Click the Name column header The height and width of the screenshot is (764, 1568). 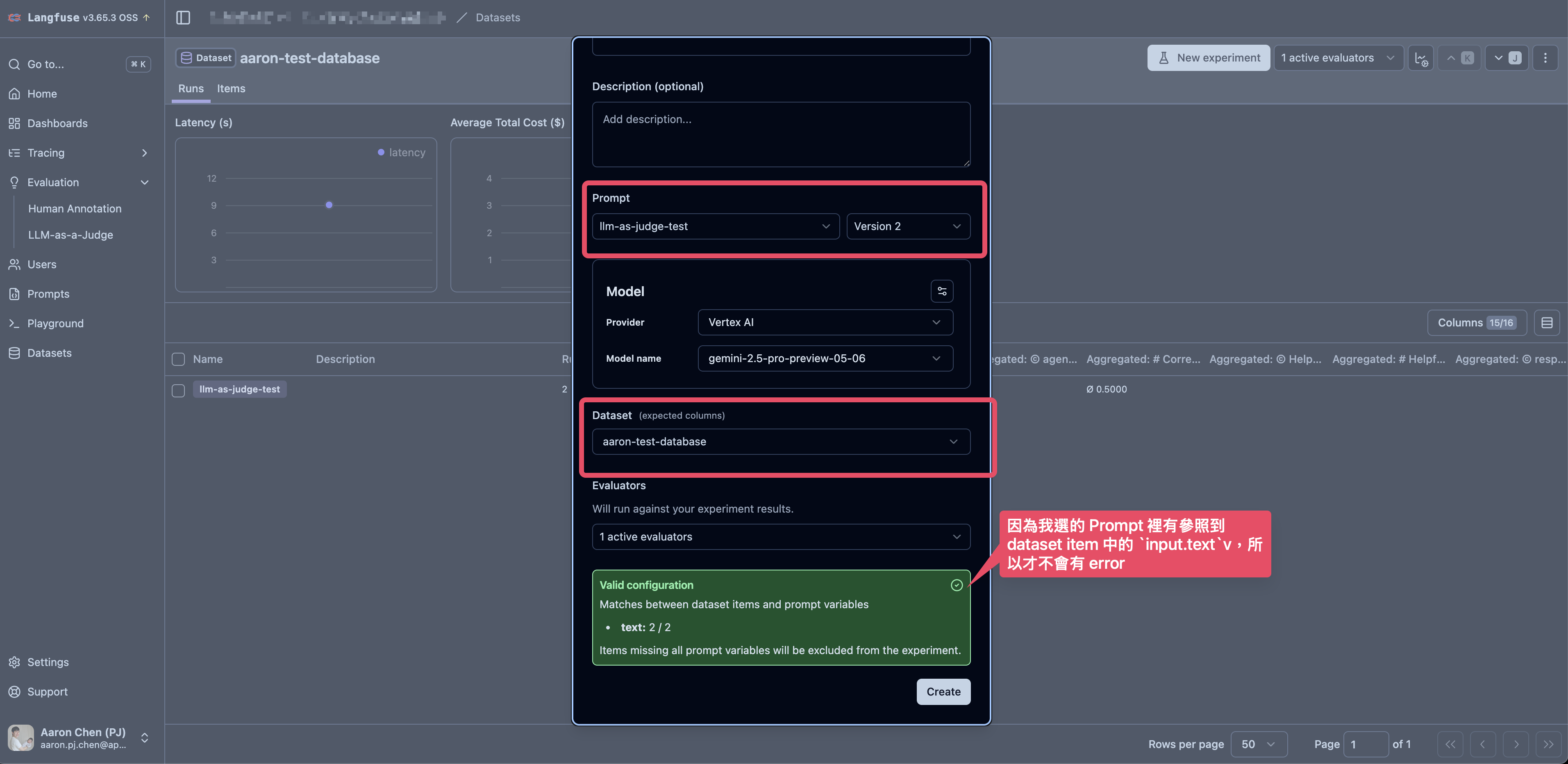pyautogui.click(x=207, y=359)
